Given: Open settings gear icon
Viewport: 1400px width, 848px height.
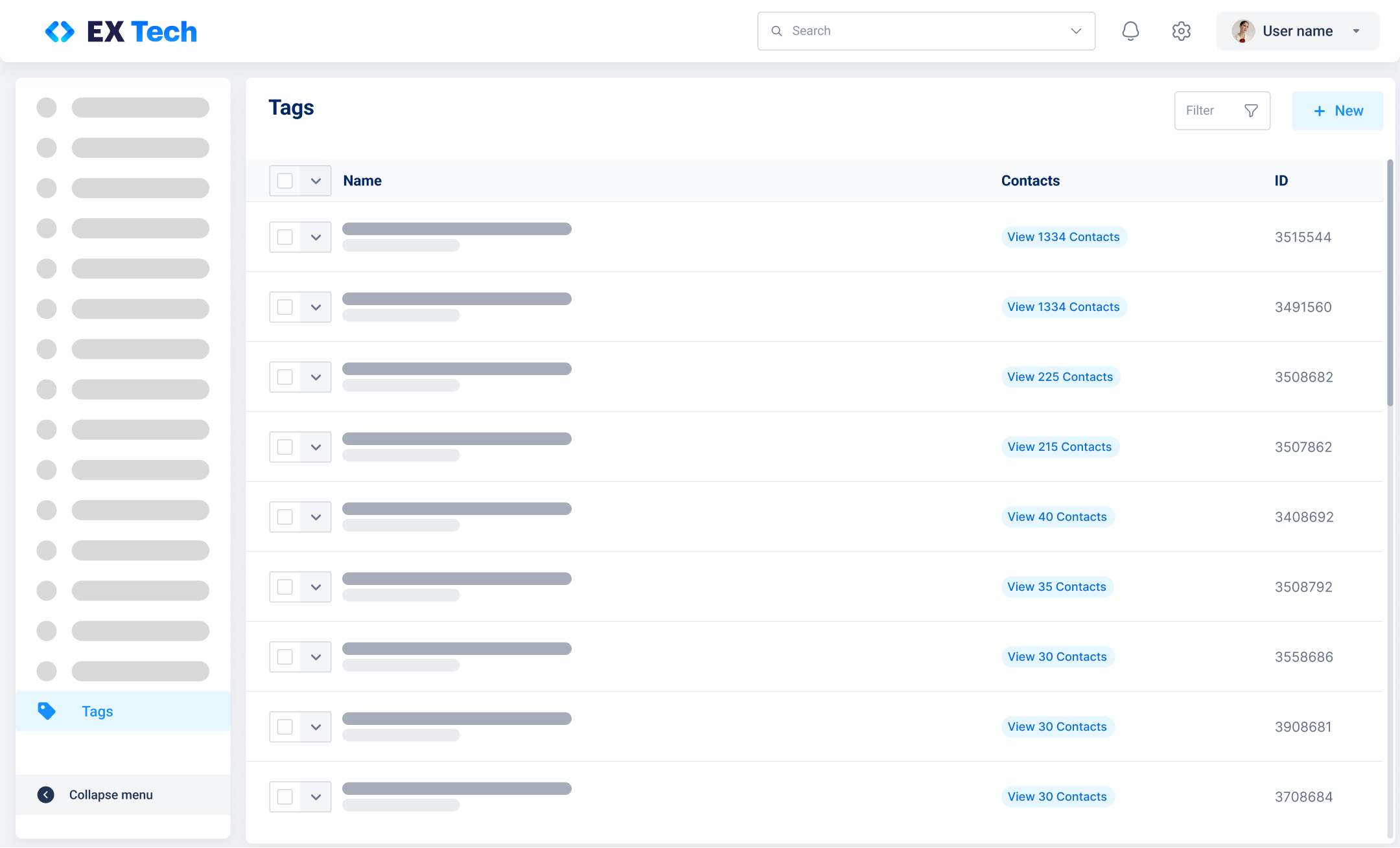Looking at the screenshot, I should pyautogui.click(x=1182, y=31).
